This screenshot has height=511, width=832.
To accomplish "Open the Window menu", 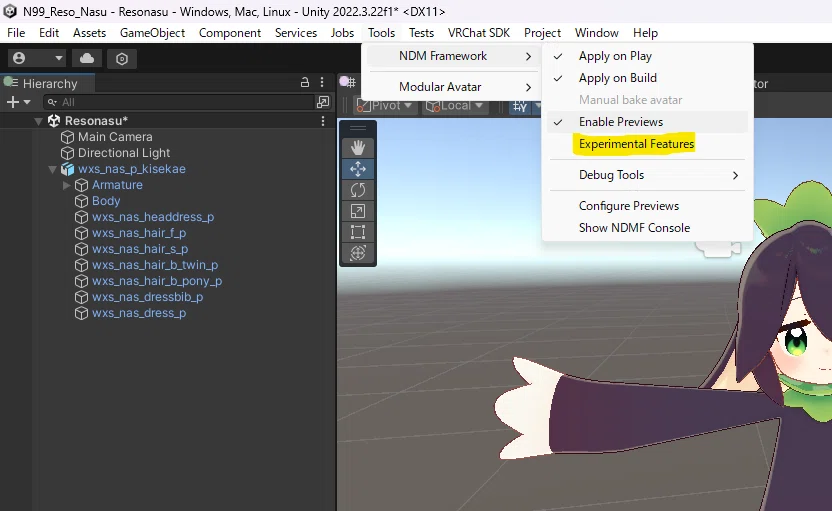I will coord(596,33).
